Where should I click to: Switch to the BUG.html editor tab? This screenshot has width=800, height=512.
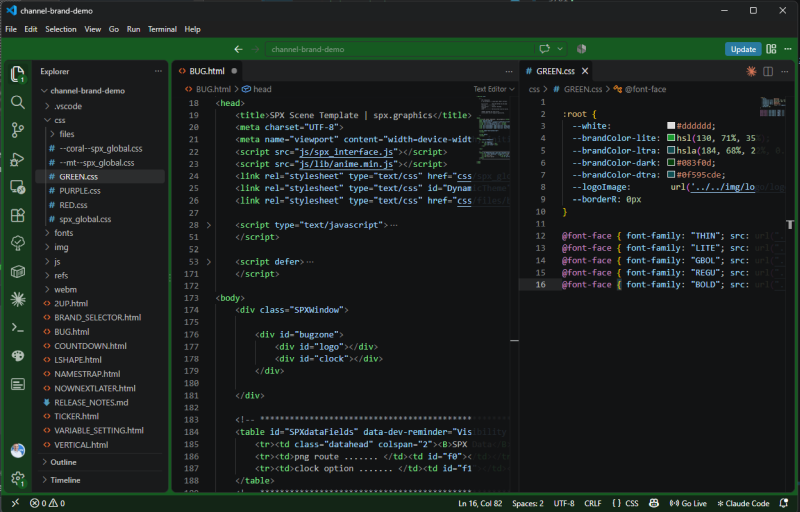click(207, 71)
